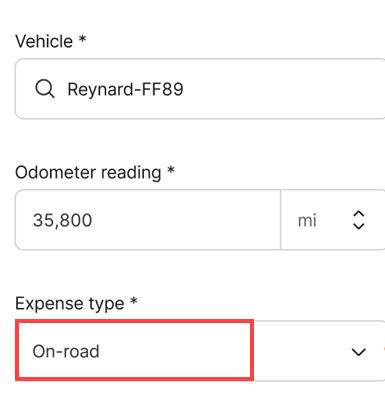Click the orange mark at Expense type's right edge
This screenshot has width=385, height=408.
(384, 349)
